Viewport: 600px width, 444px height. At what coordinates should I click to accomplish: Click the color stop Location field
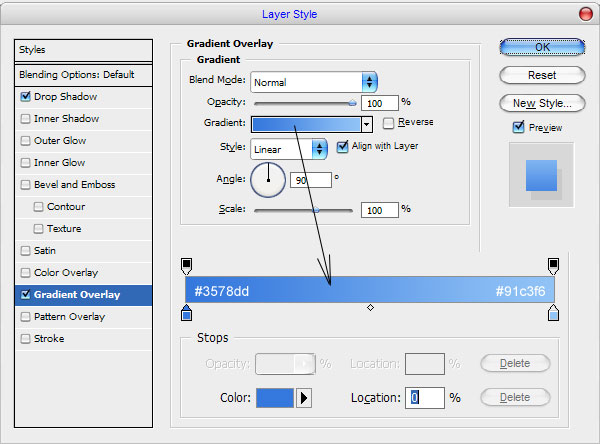[425, 398]
